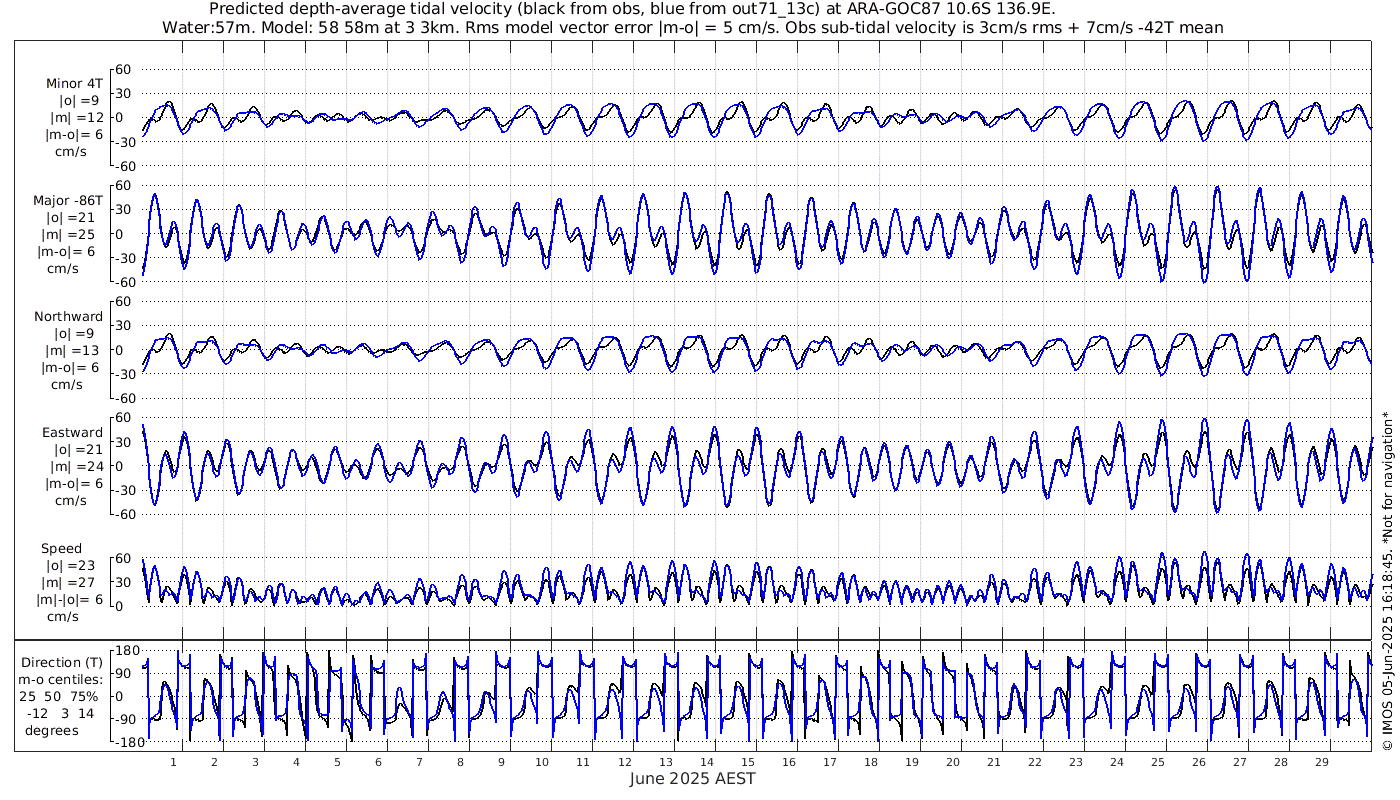Select the 'Eastward' panel label
This screenshot has width=1400, height=800.
(72, 432)
